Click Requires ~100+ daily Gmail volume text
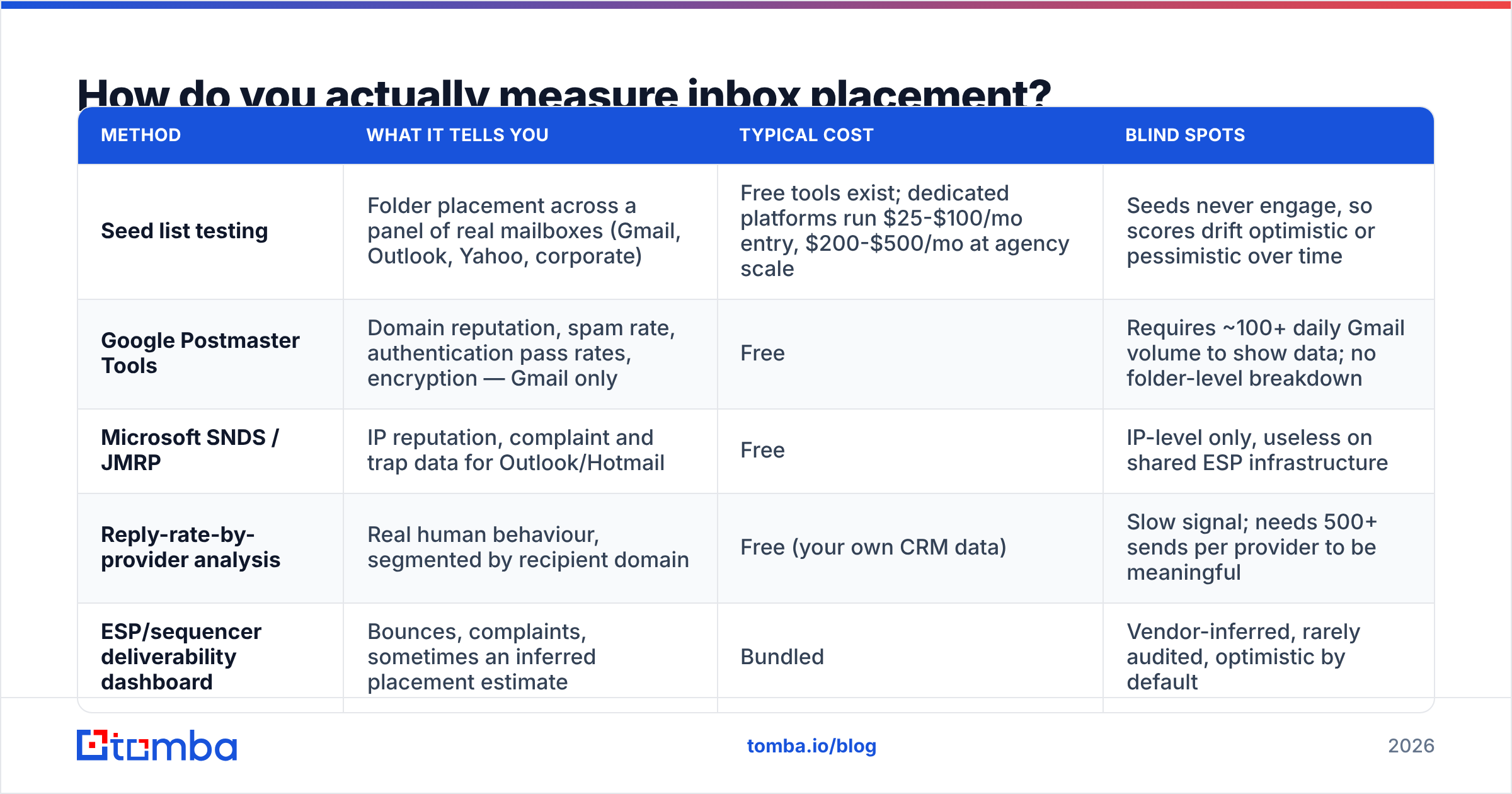The height and width of the screenshot is (794, 1512). (x=1266, y=353)
